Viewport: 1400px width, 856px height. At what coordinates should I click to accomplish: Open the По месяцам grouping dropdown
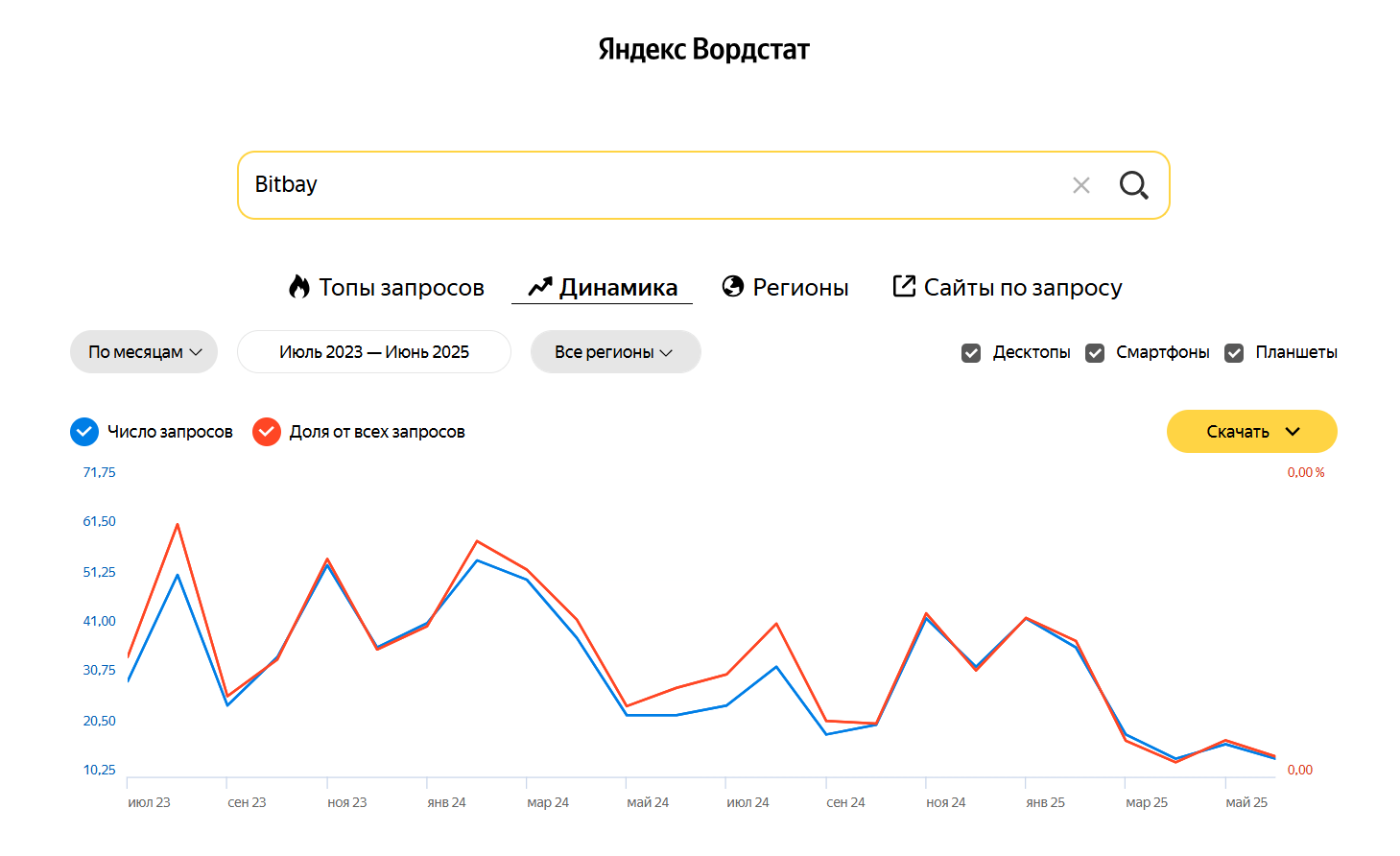[x=144, y=352]
